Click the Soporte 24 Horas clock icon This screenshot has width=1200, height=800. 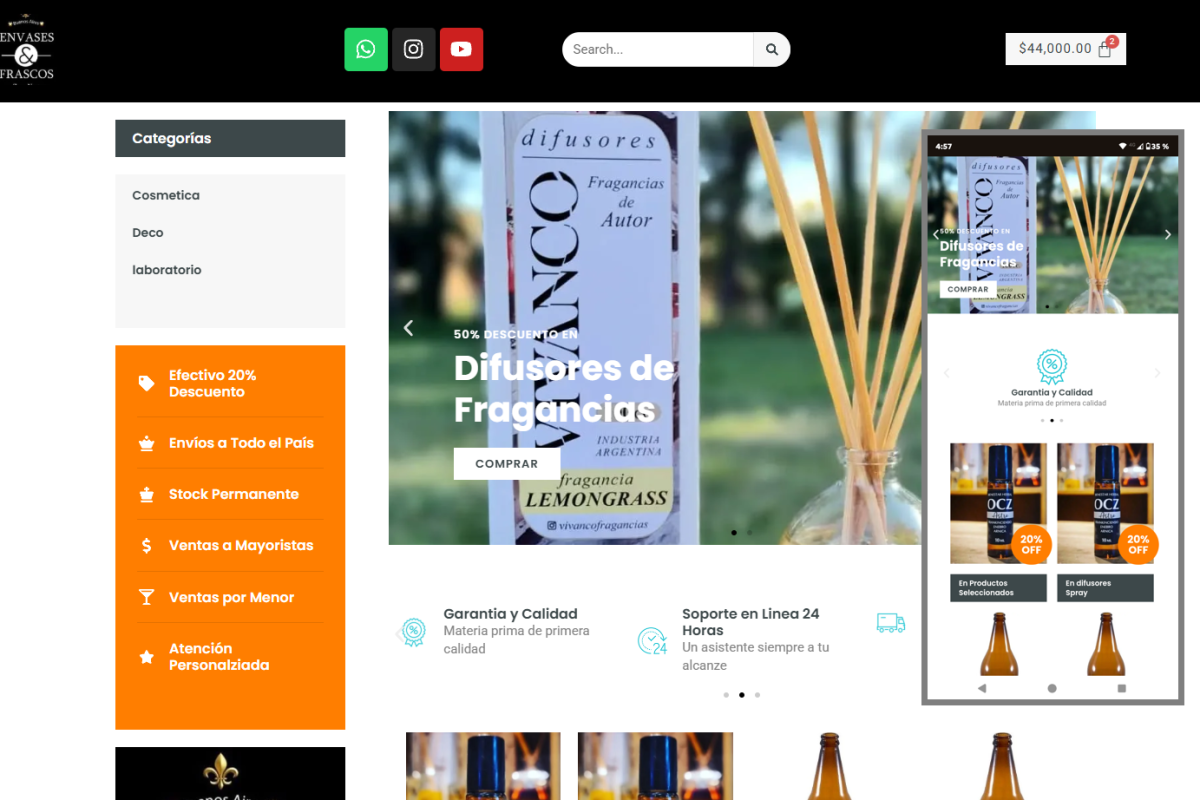[653, 638]
